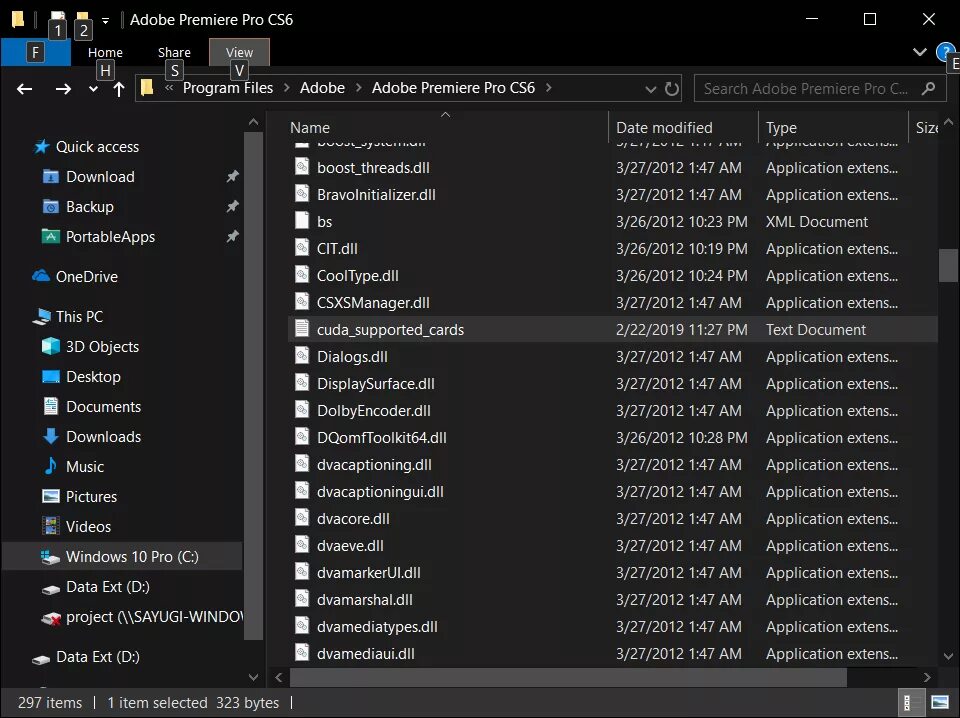Viewport: 960px width, 718px height.
Task: Select dvaeve.dll file name
Action: [350, 545]
